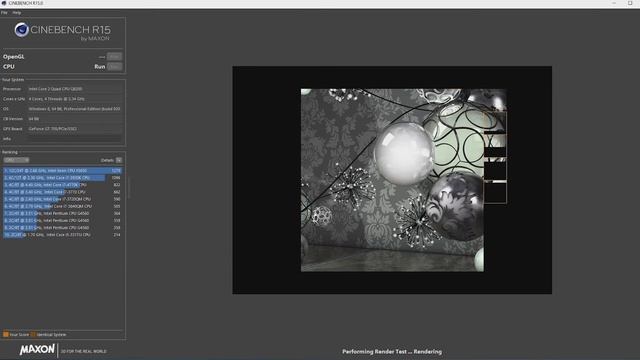
Task: Click the Performing Render Test status text
Action: (392, 351)
